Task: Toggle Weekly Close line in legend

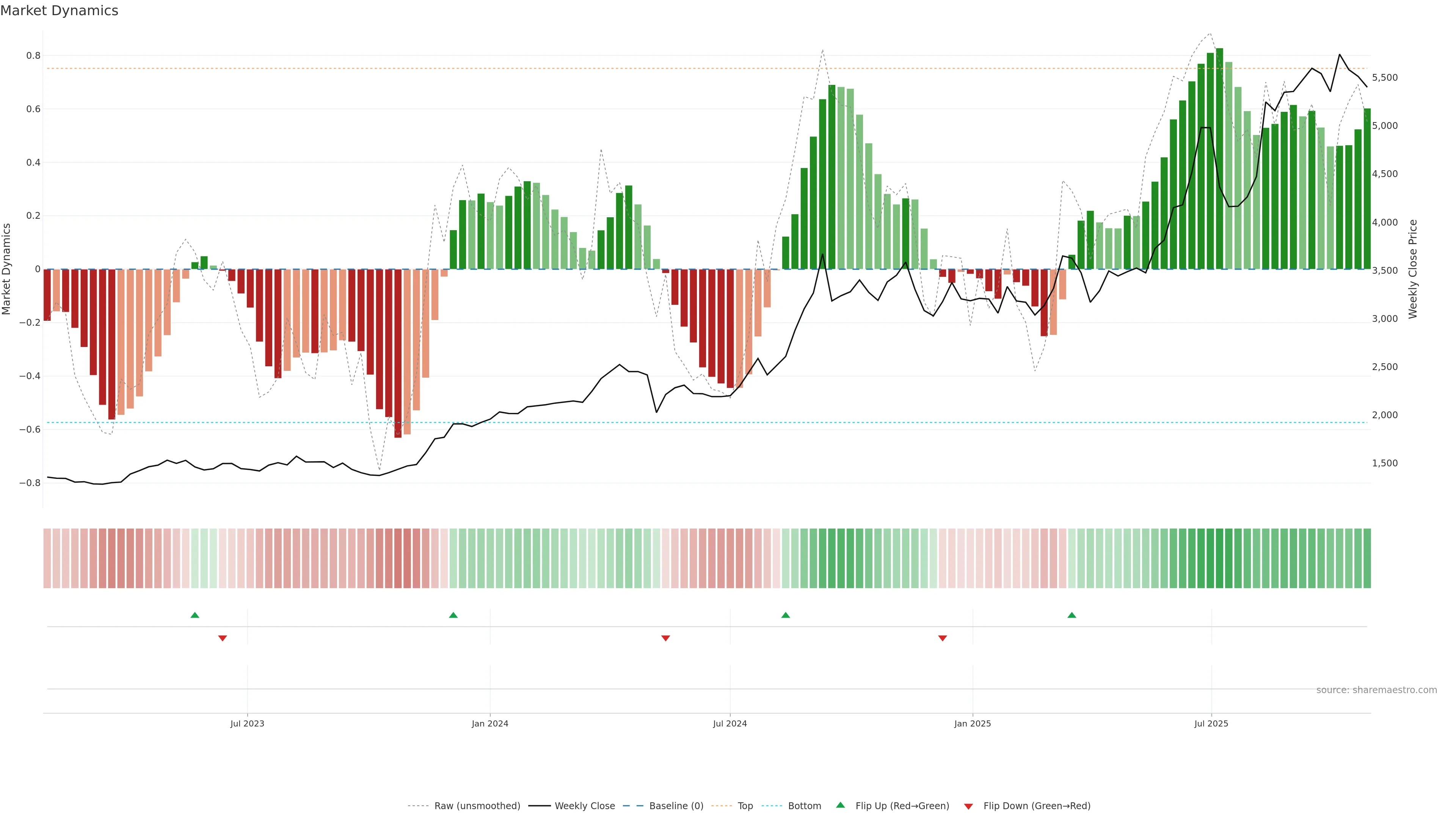Action: (x=584, y=806)
